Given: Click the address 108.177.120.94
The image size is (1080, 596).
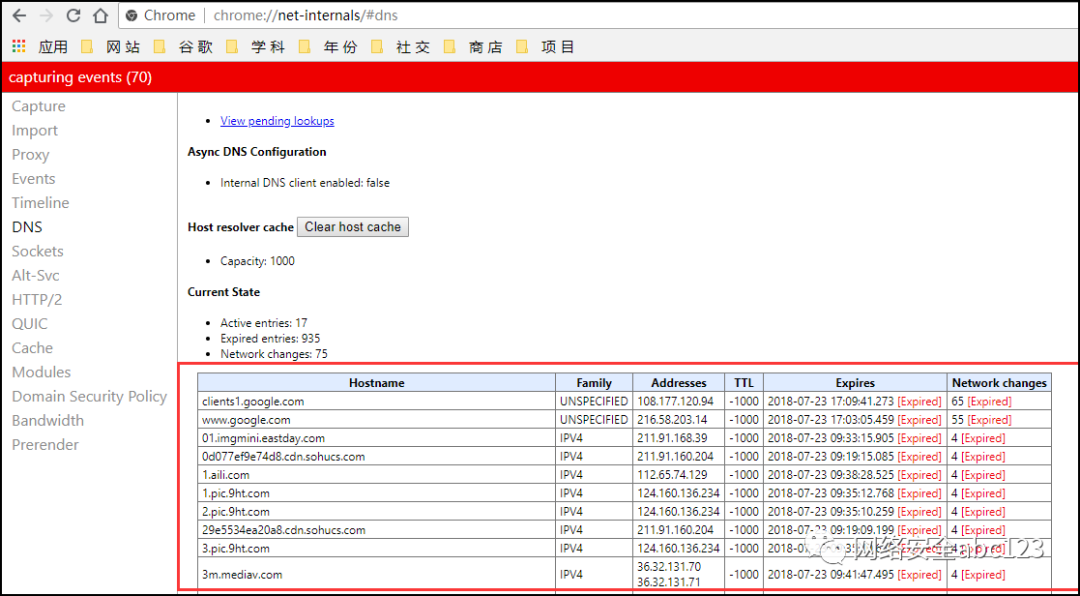Looking at the screenshot, I should coord(675,401).
